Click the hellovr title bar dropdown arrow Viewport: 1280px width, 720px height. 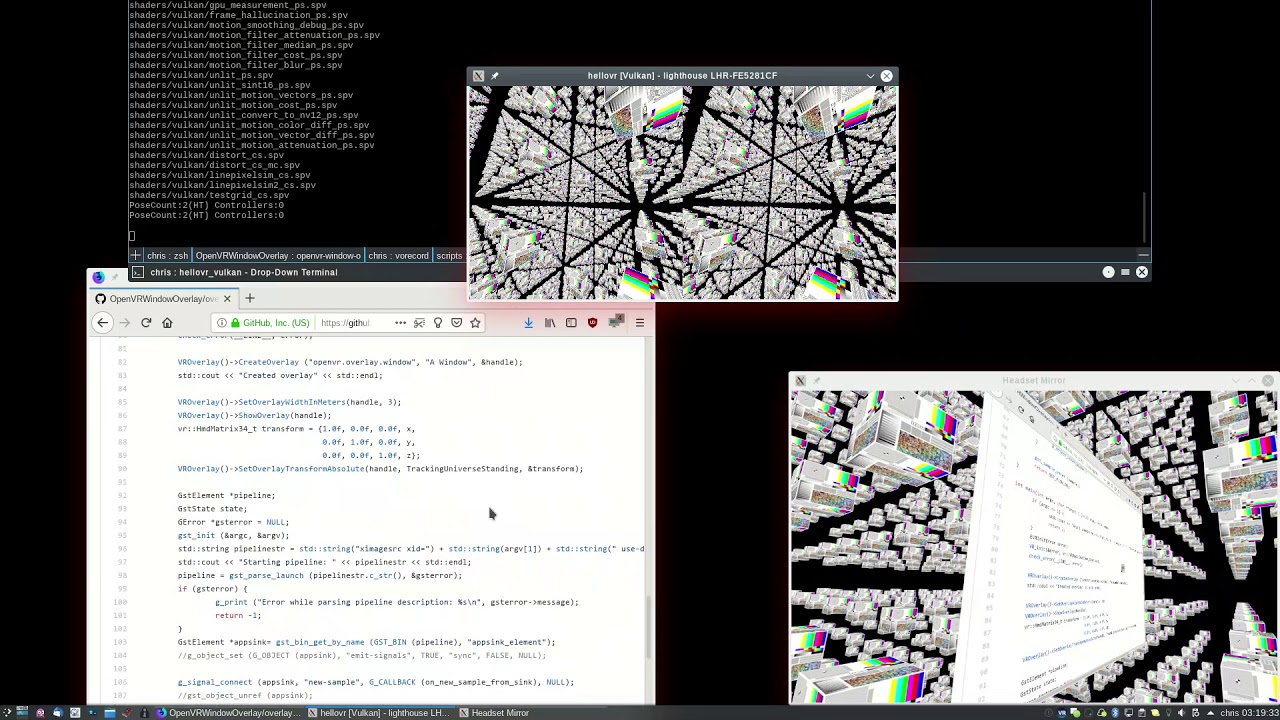[870, 76]
